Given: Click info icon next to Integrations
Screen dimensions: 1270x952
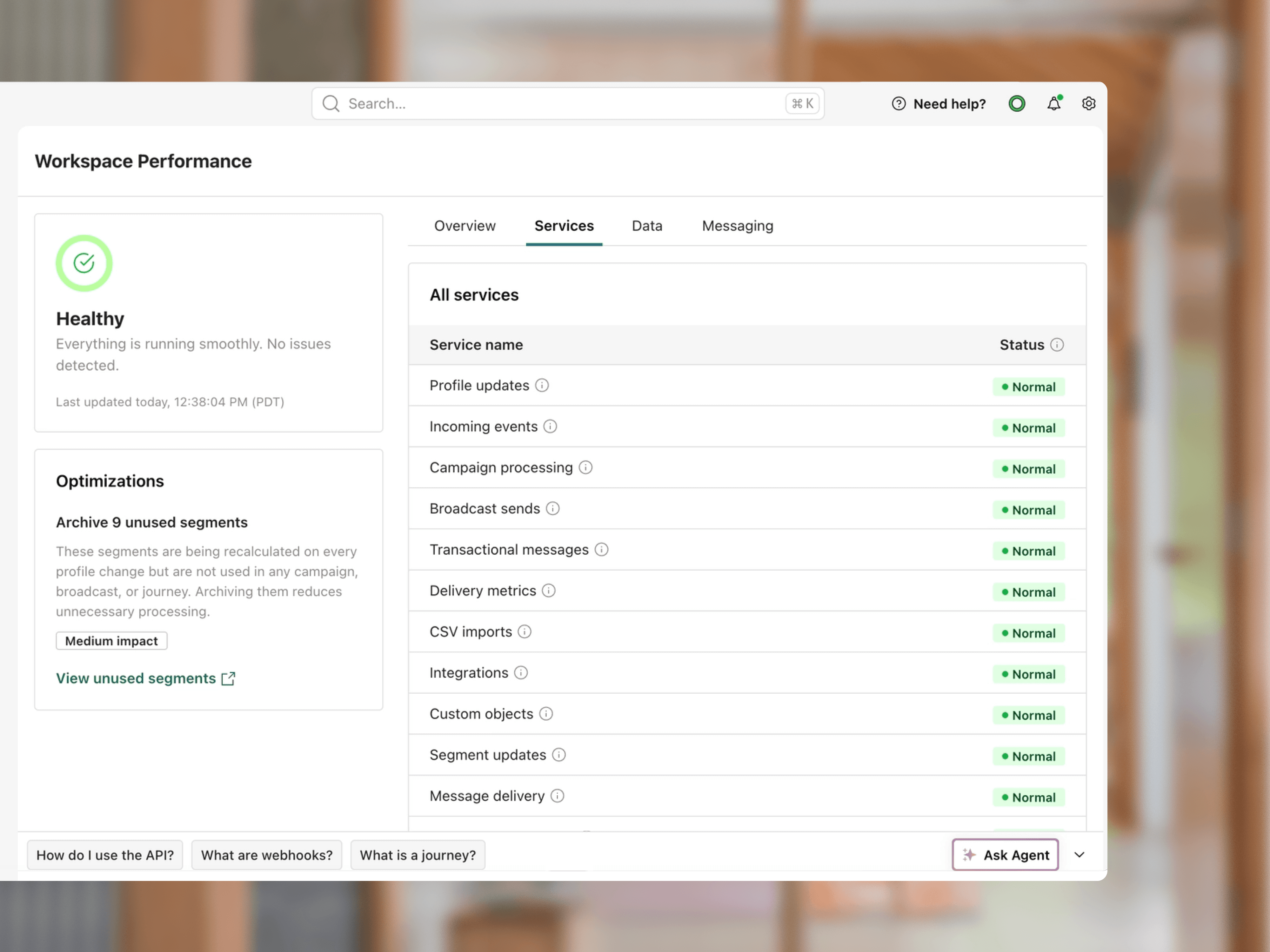Looking at the screenshot, I should click(521, 672).
